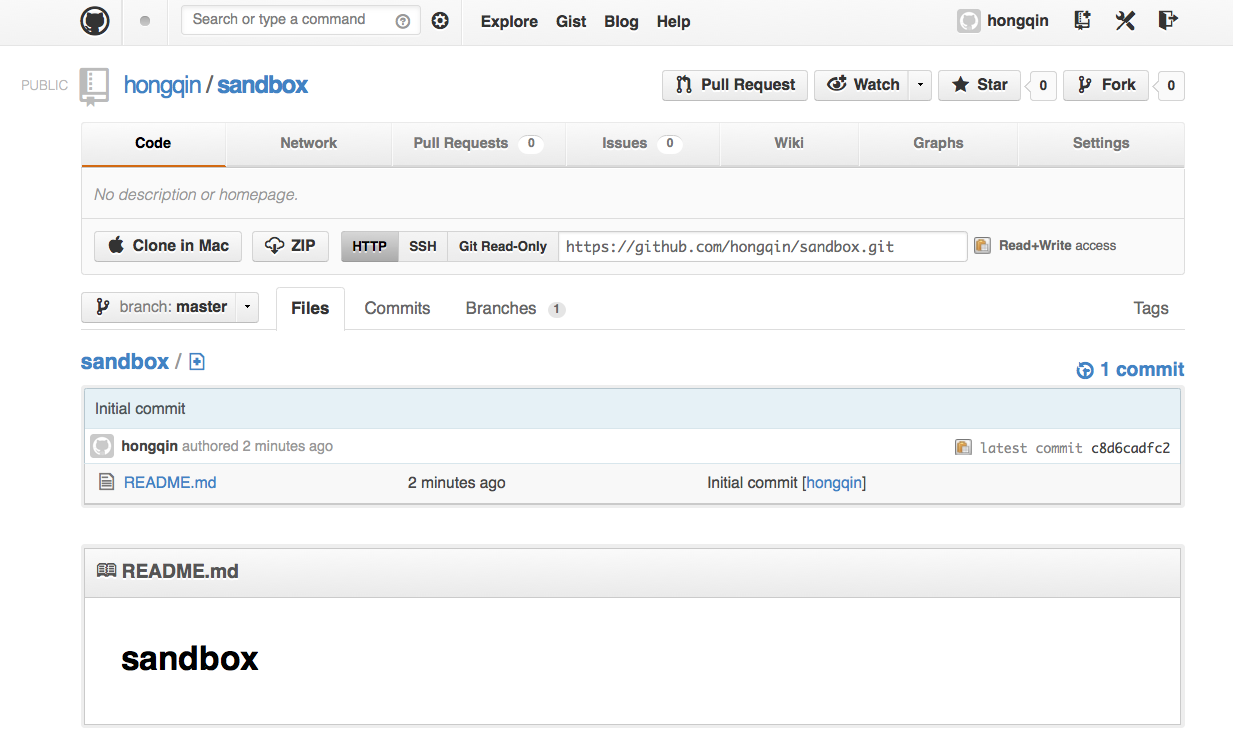
Task: Click [hongqin] link in file row
Action: [x=834, y=482]
